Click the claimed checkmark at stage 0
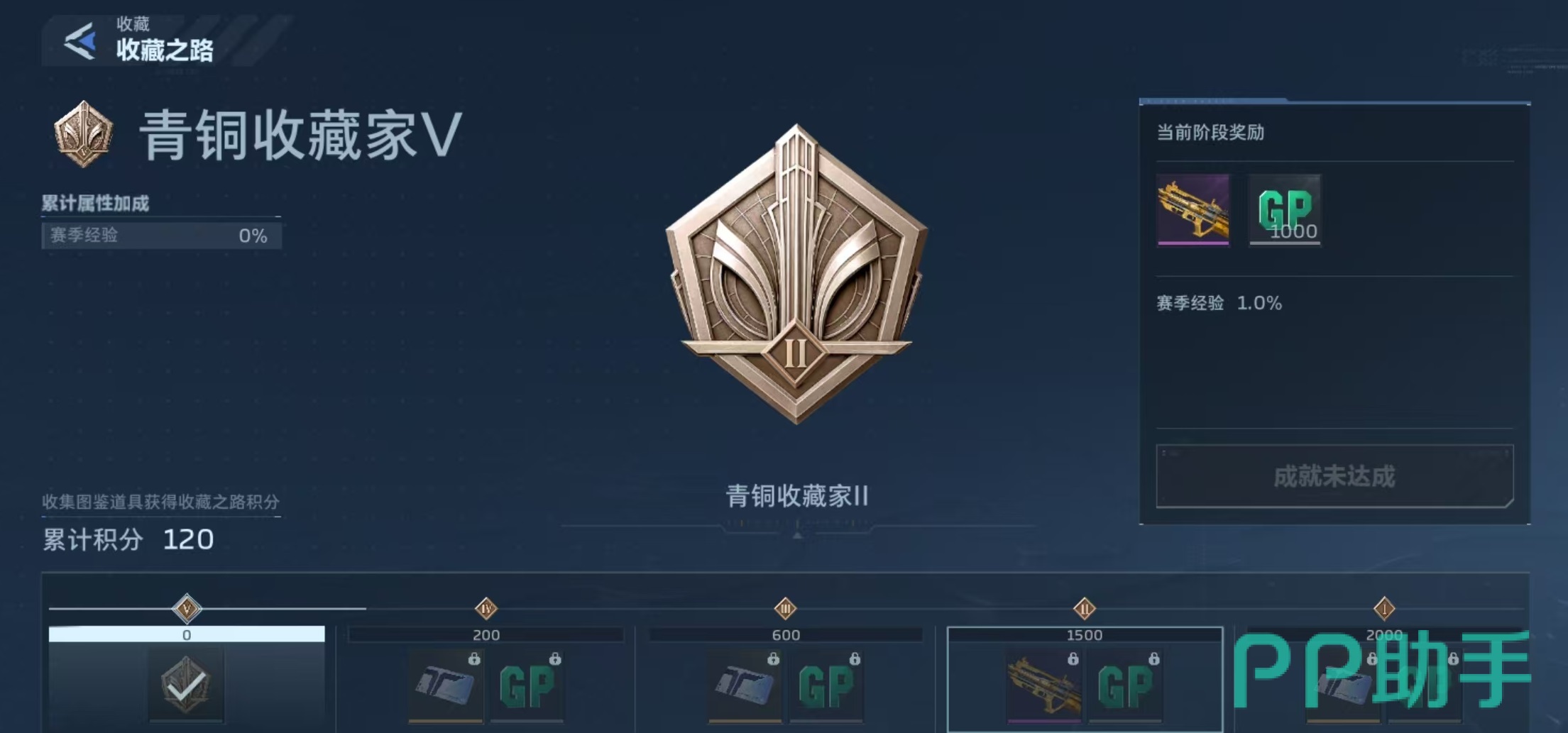 coord(186,685)
